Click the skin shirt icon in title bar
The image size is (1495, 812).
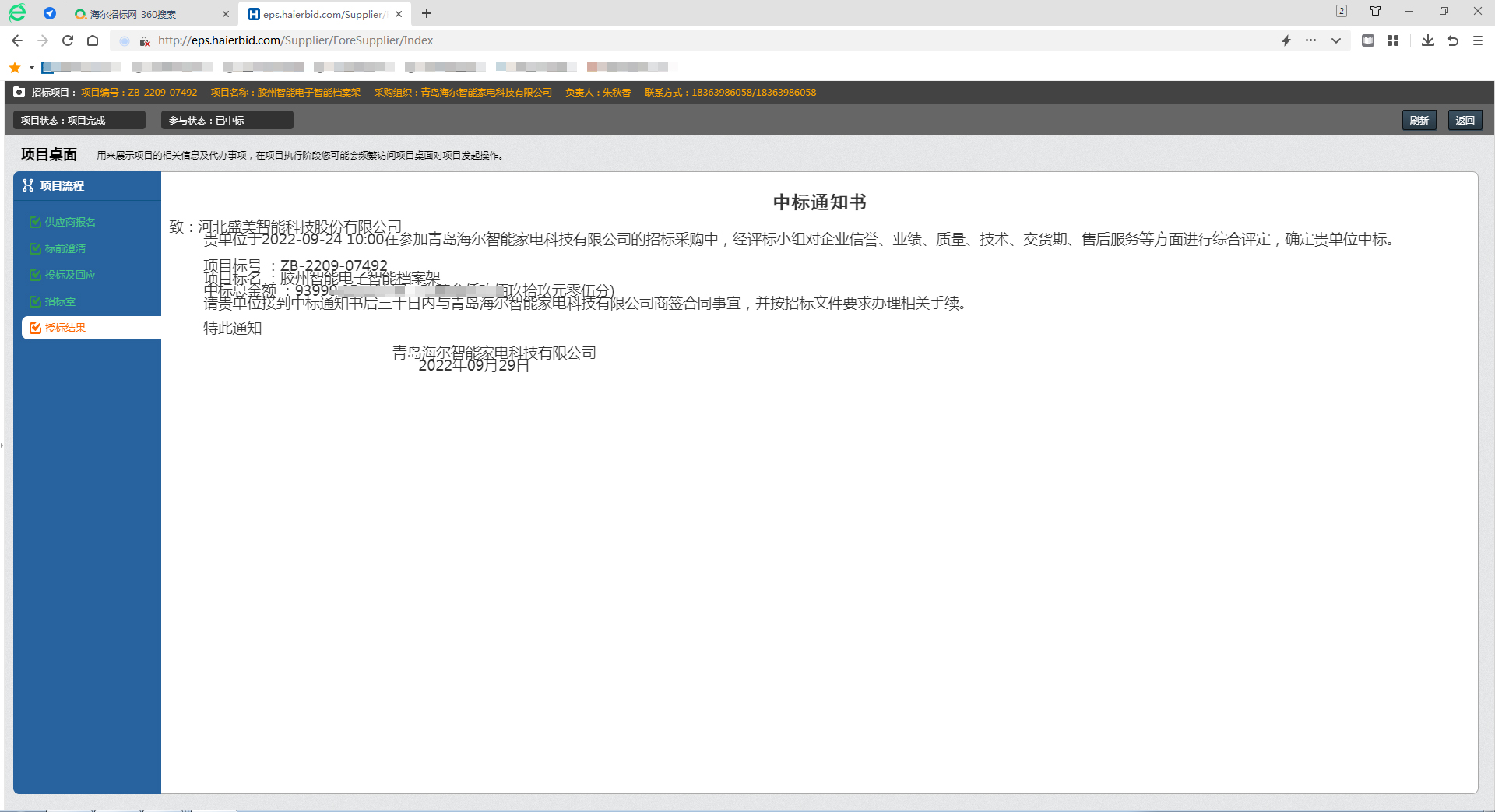click(1375, 11)
